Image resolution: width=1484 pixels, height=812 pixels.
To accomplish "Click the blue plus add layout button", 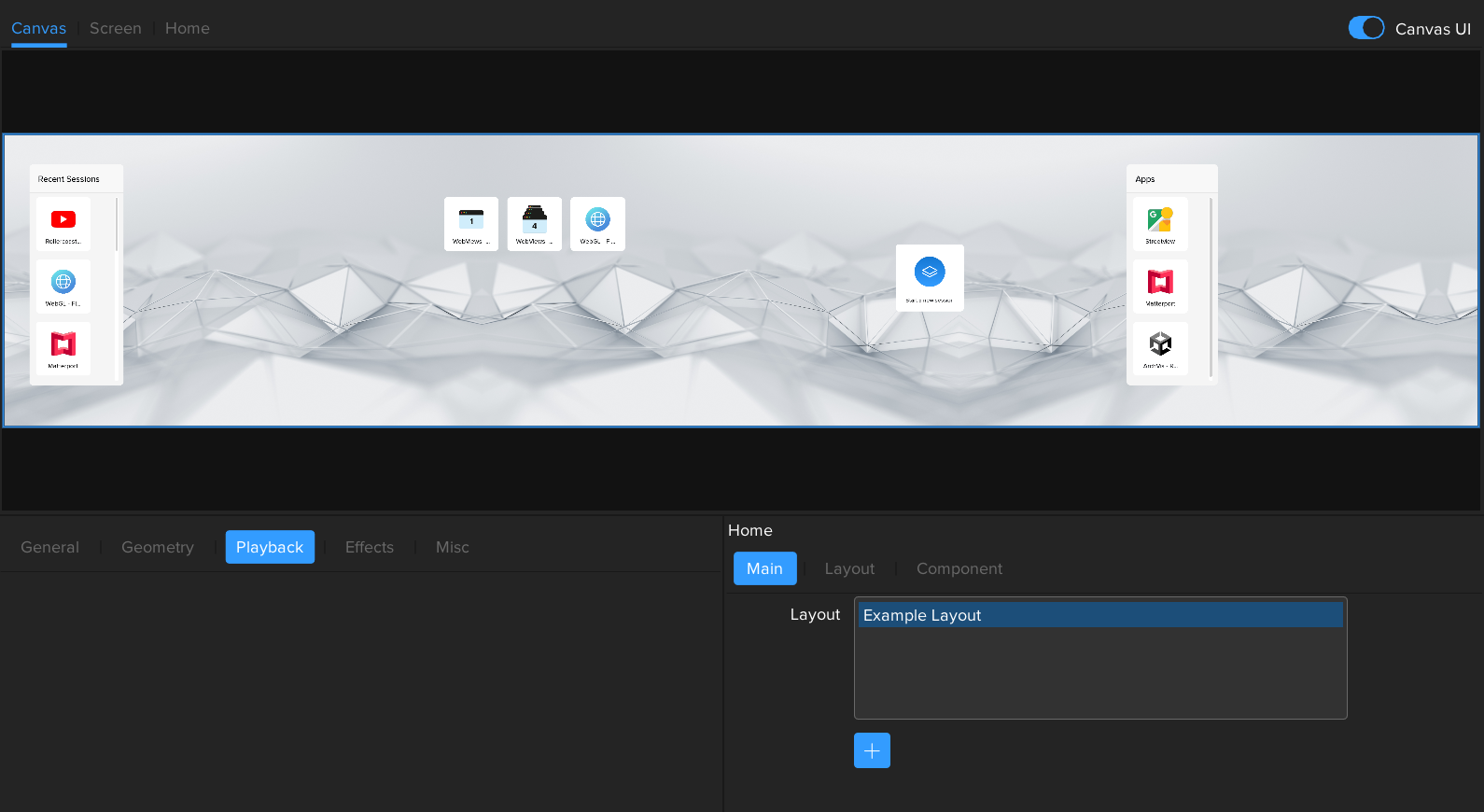I will coord(872,750).
